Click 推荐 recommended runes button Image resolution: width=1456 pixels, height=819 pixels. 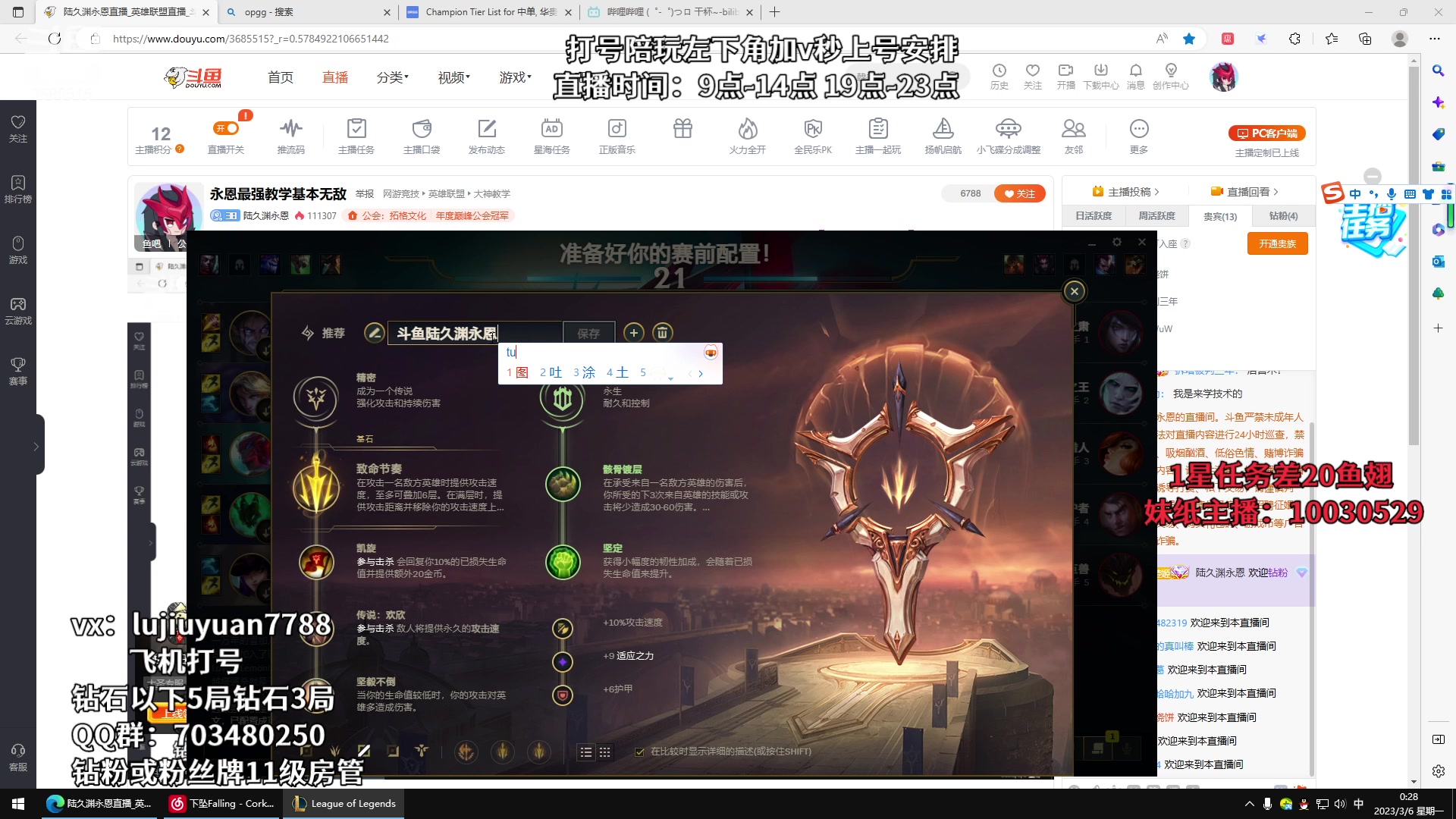tap(323, 333)
